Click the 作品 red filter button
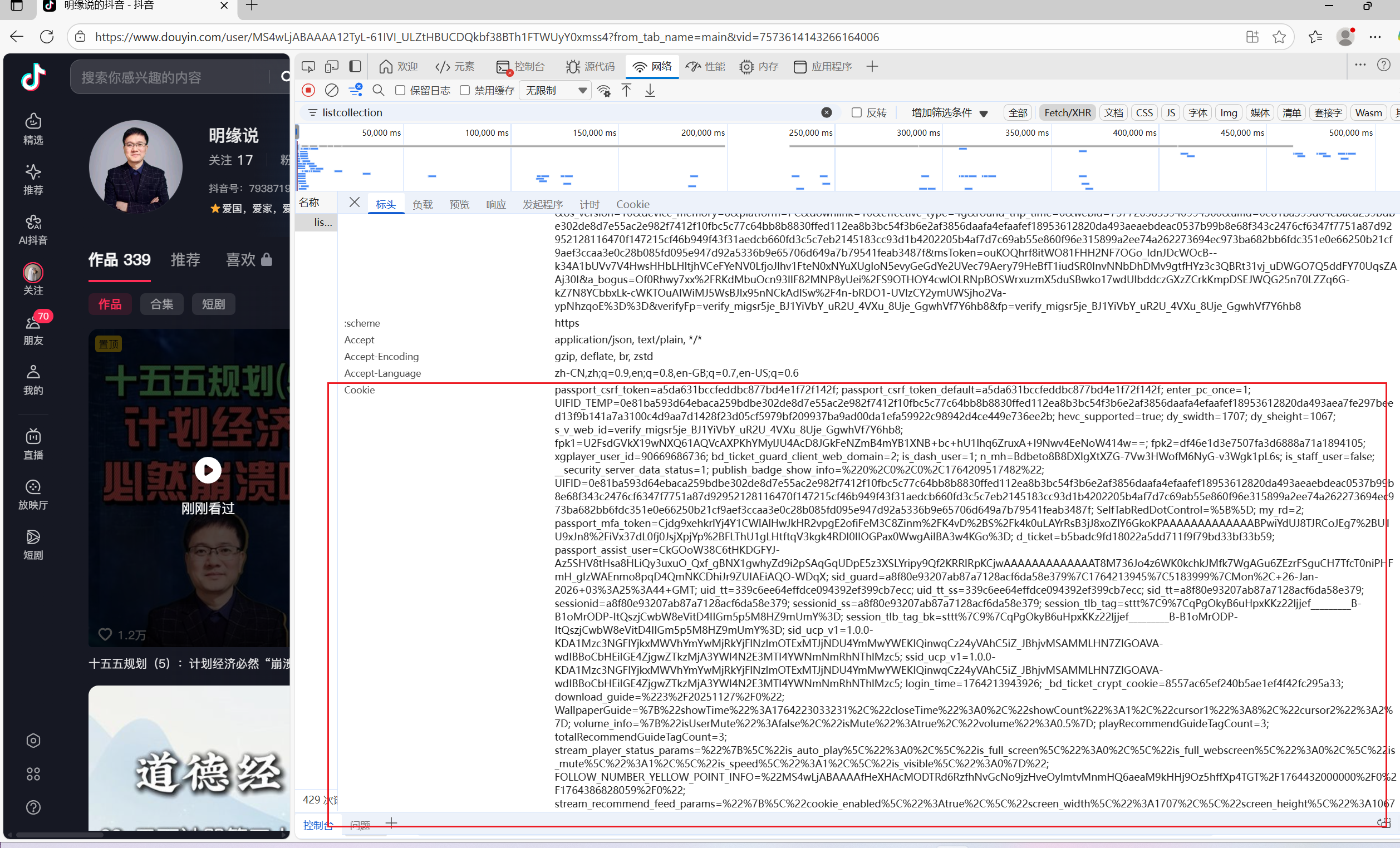Viewport: 1400px width, 848px height. [110, 304]
